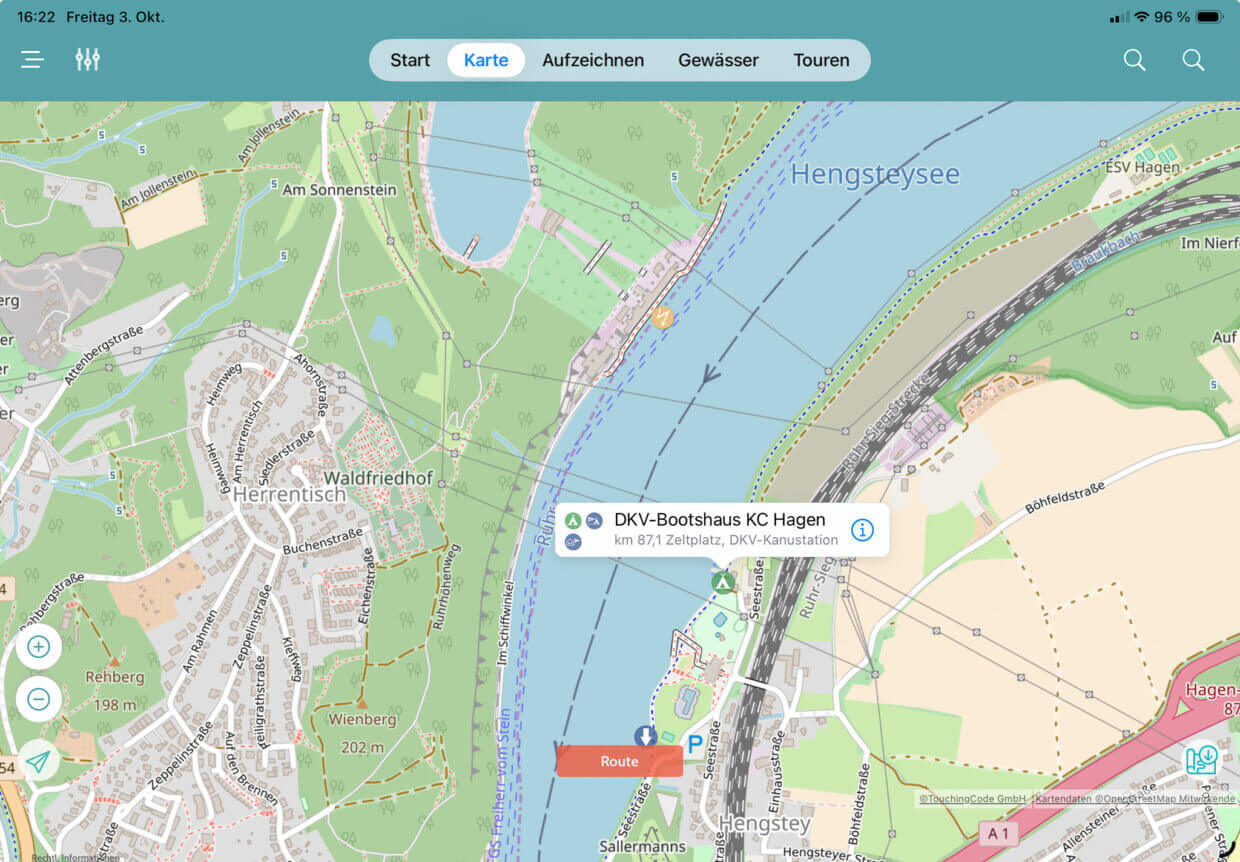1240x862 pixels.
Task: Open the hamburger menu
Action: coord(33,60)
